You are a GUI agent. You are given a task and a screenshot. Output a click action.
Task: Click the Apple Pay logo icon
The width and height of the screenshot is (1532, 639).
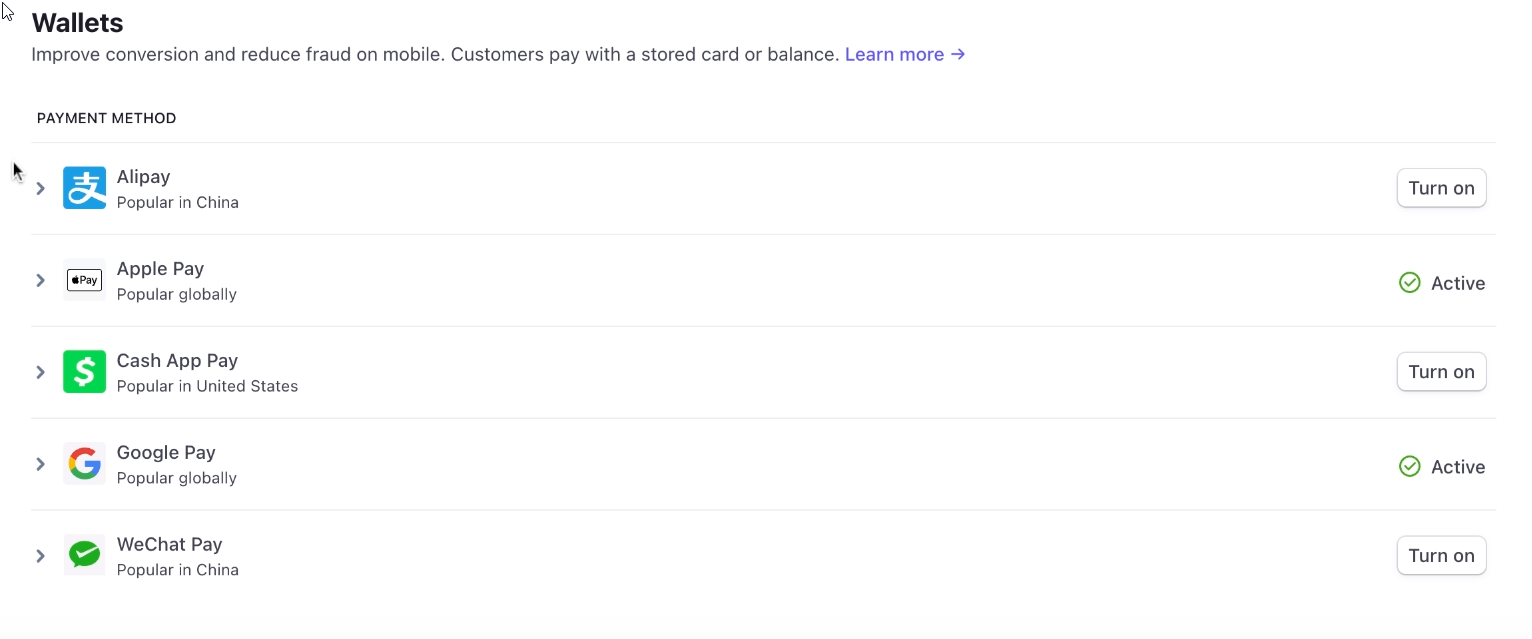coord(84,280)
